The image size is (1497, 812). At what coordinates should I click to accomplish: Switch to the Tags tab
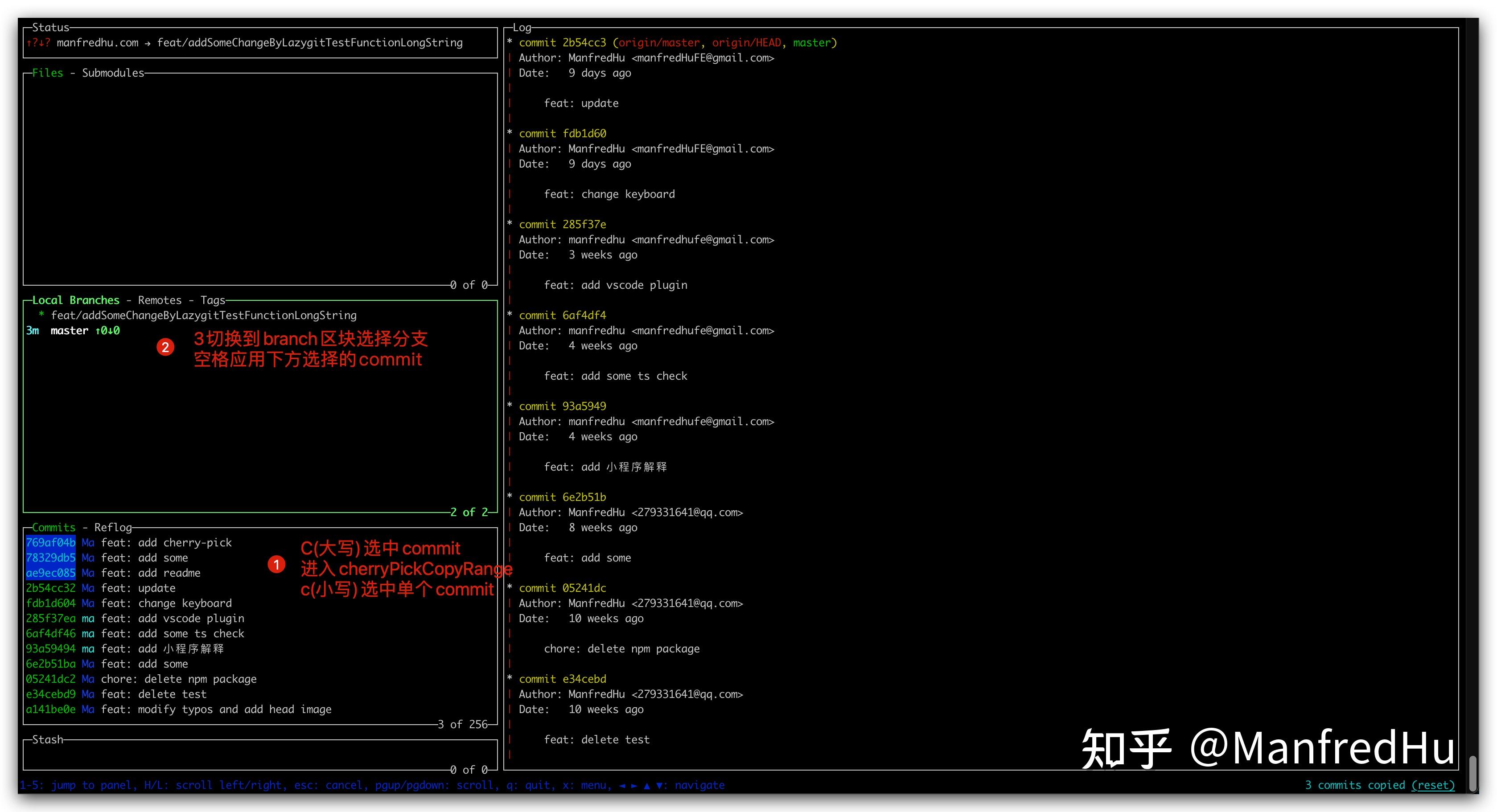(x=212, y=299)
